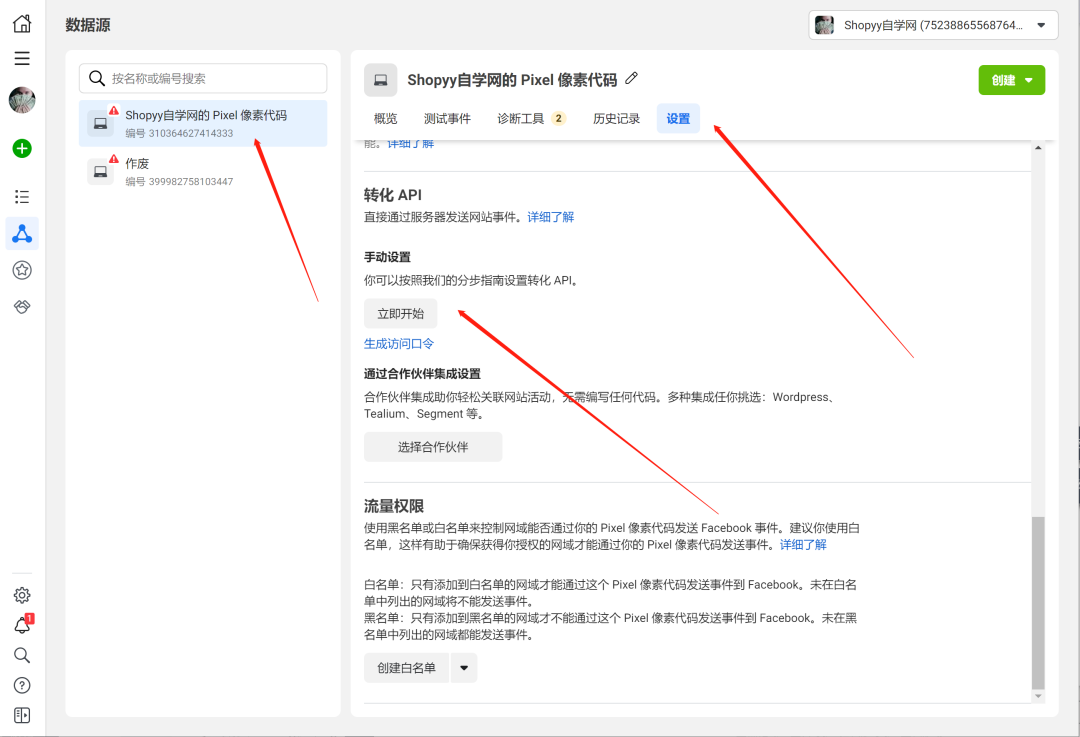The image size is (1080, 737).
Task: Open the Data Sources network icon
Action: [22, 234]
